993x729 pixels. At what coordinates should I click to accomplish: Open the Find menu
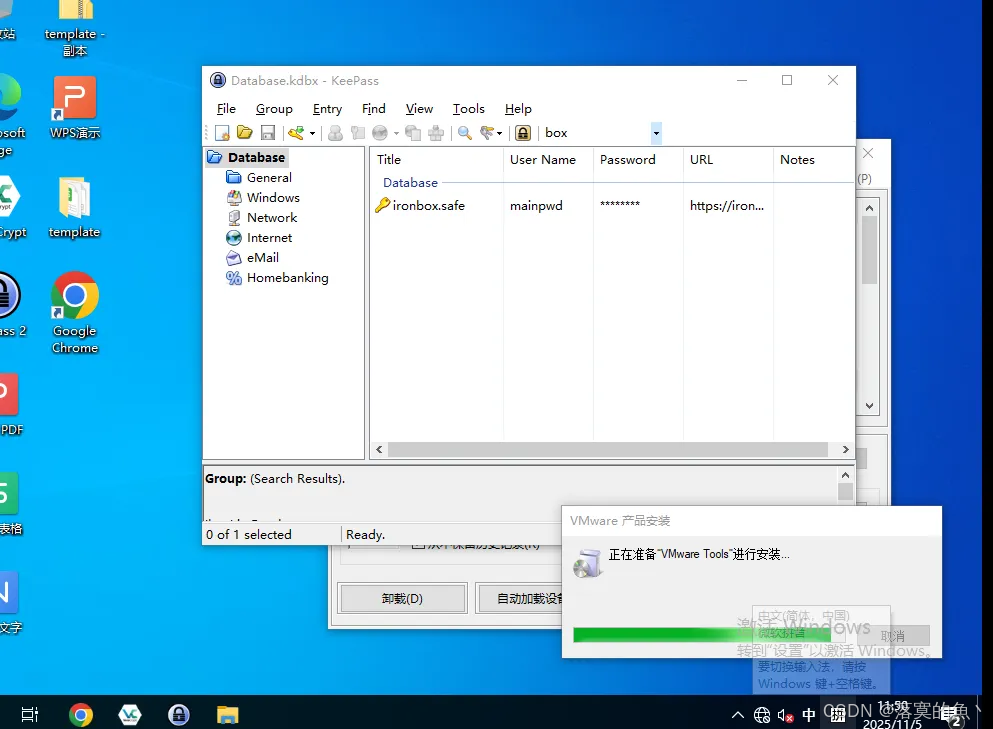tap(374, 109)
